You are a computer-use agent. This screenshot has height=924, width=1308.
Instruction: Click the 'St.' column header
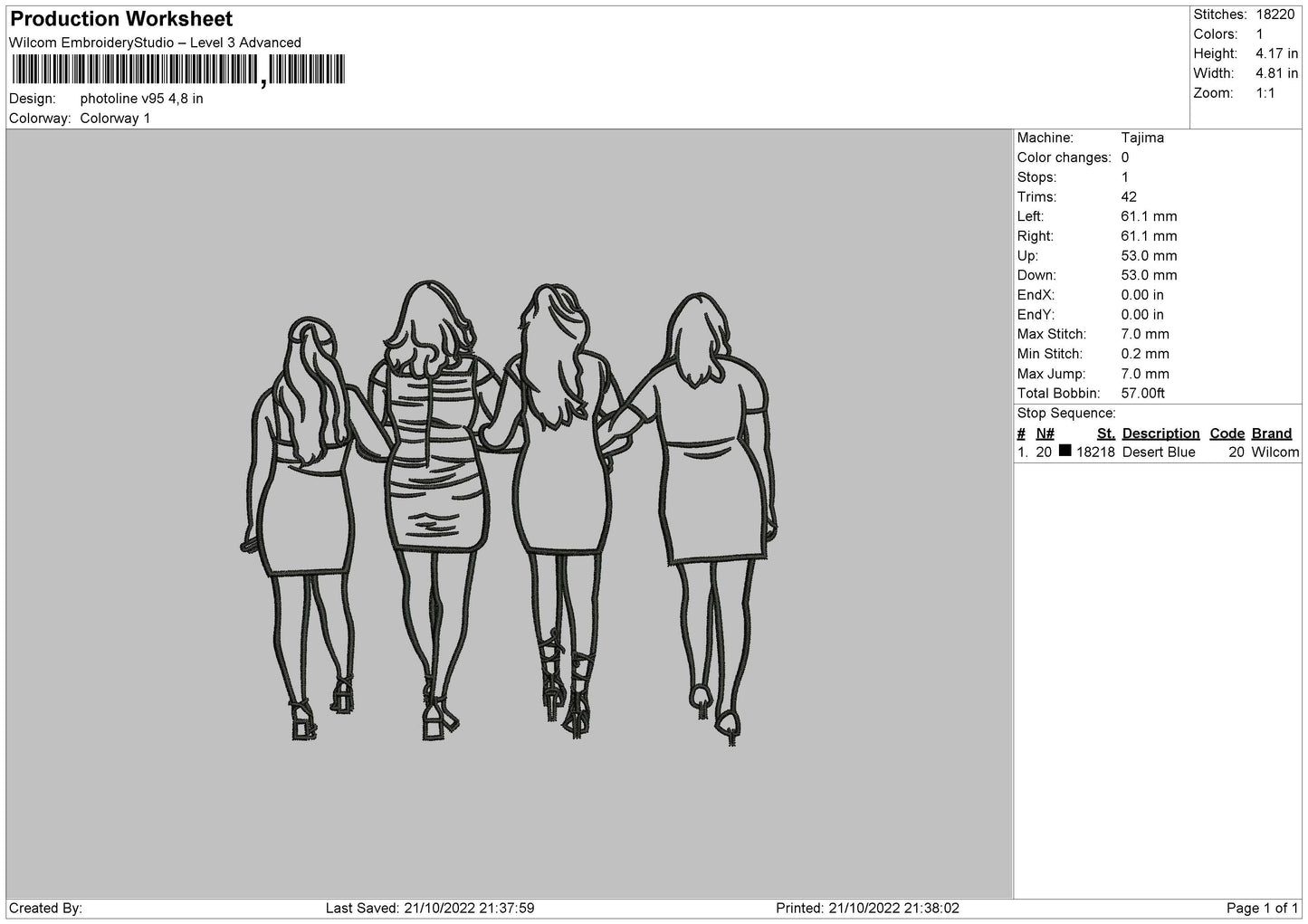point(1106,433)
